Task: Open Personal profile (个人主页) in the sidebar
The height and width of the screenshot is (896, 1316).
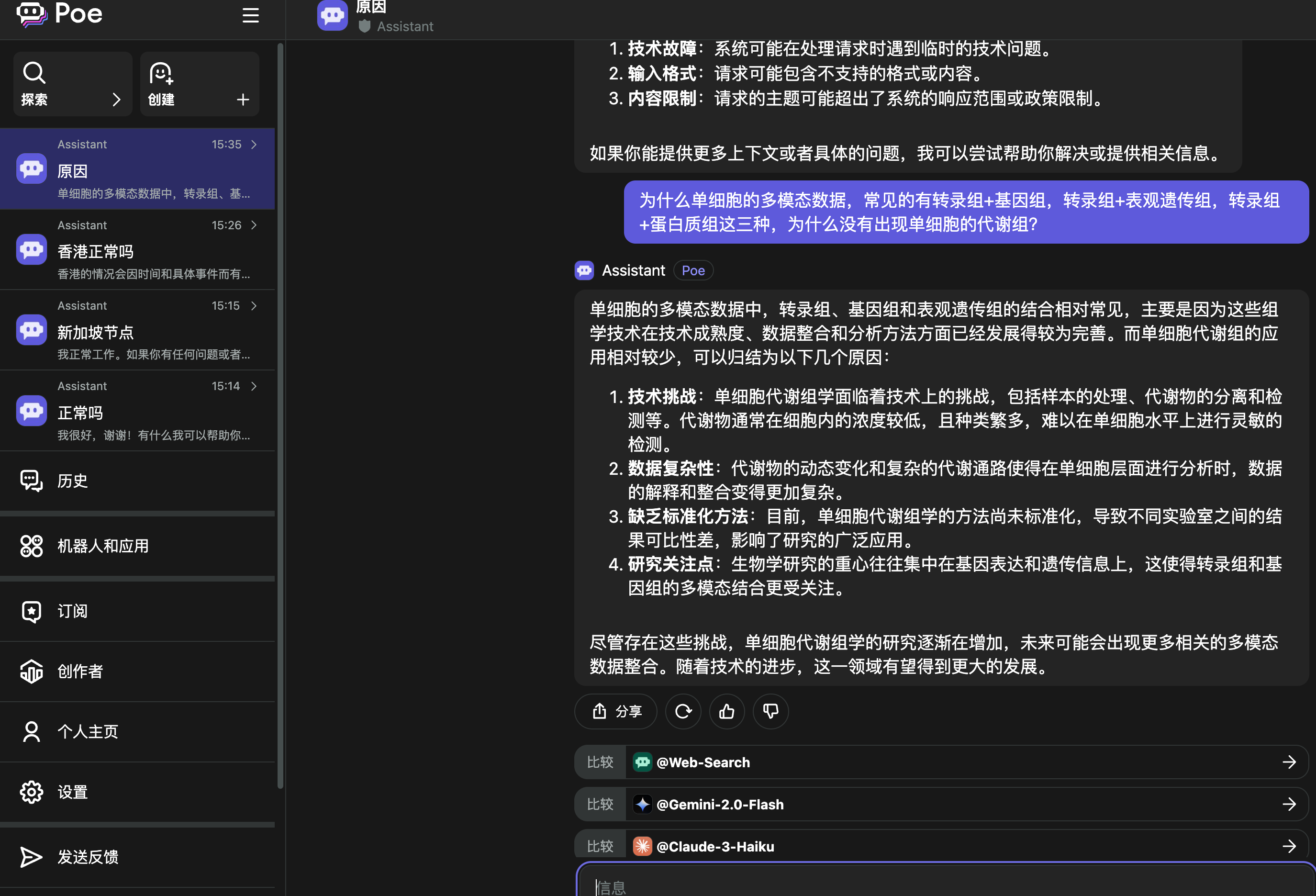Action: click(87, 731)
